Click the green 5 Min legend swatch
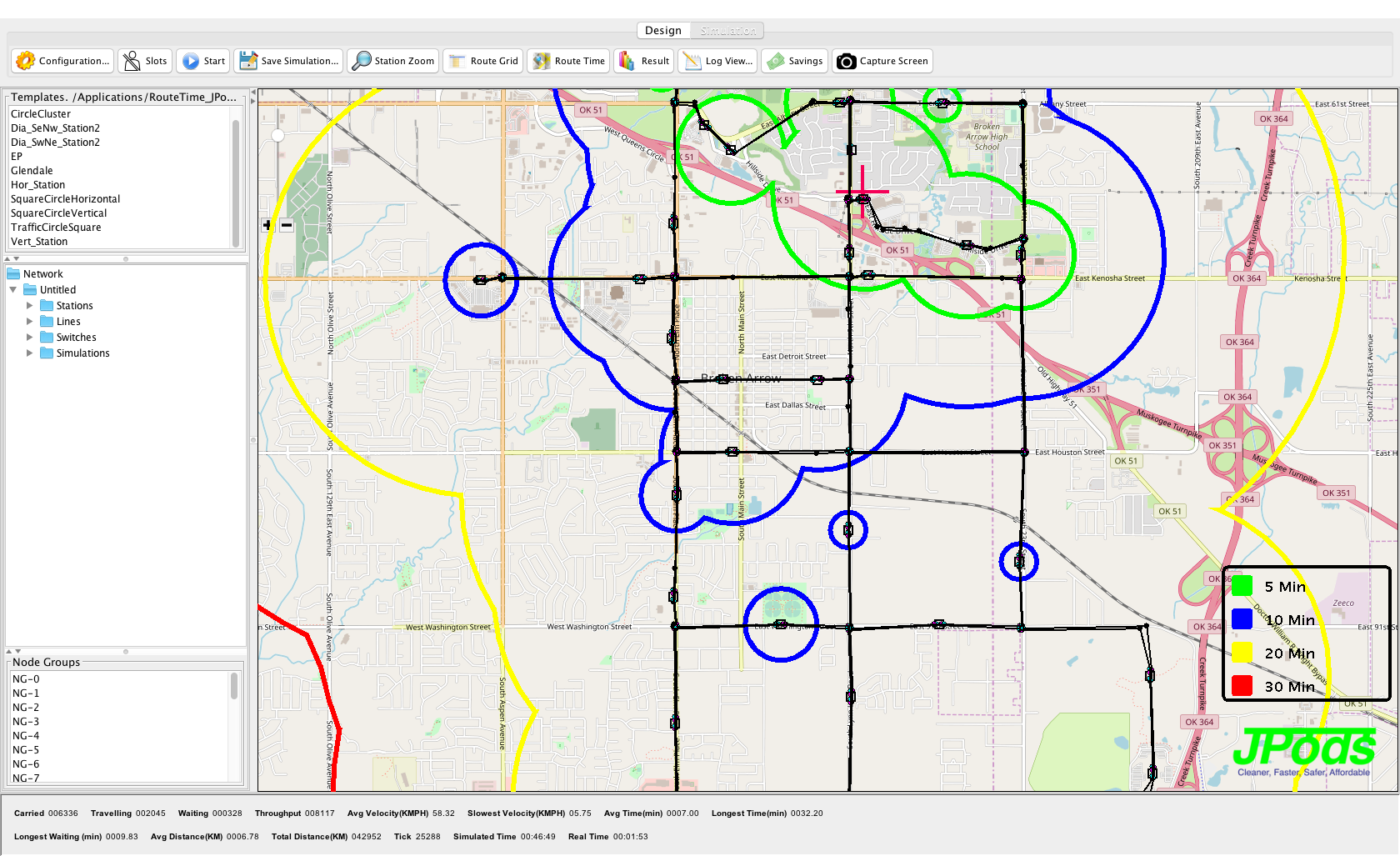Image resolution: width=1400 pixels, height=856 pixels. point(1242,587)
